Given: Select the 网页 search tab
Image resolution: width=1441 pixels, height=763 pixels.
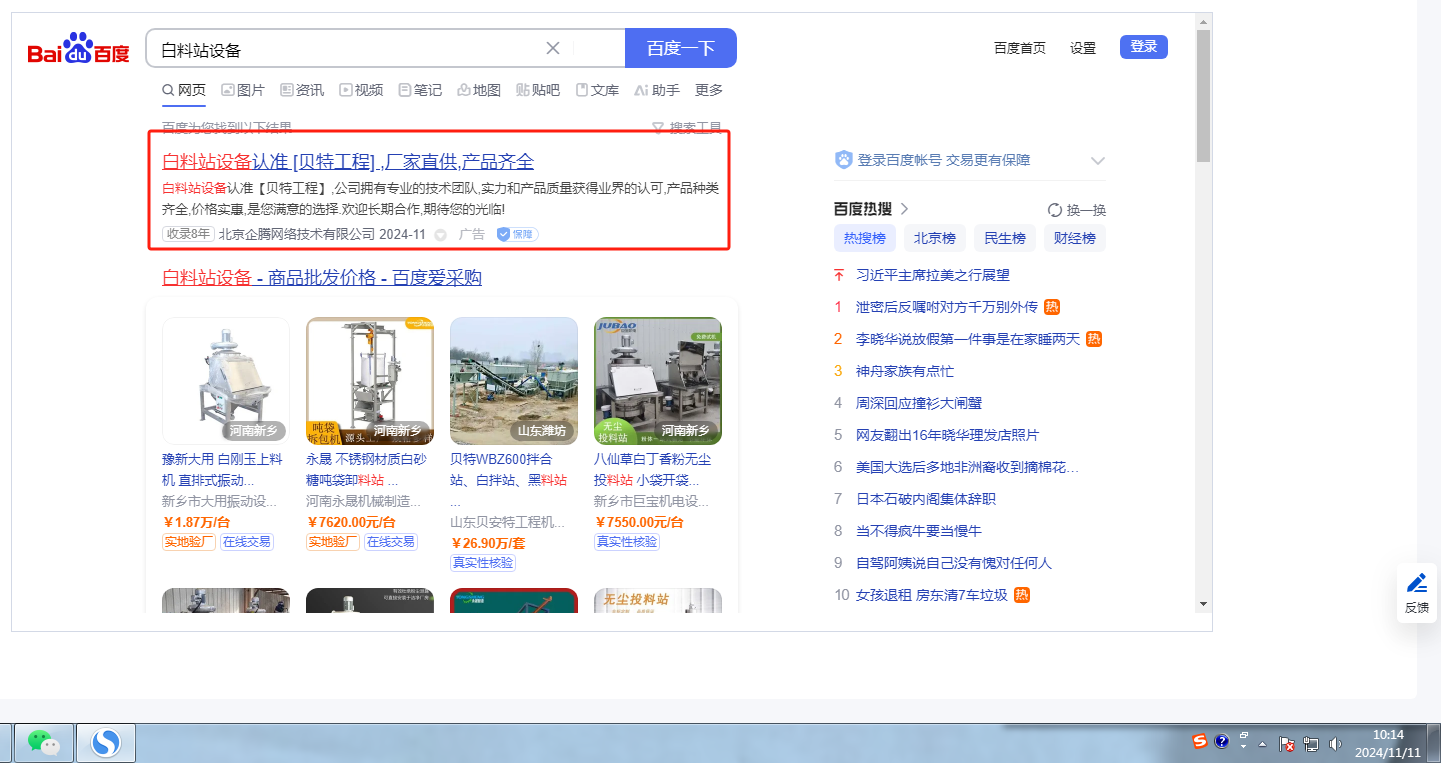Looking at the screenshot, I should [184, 90].
